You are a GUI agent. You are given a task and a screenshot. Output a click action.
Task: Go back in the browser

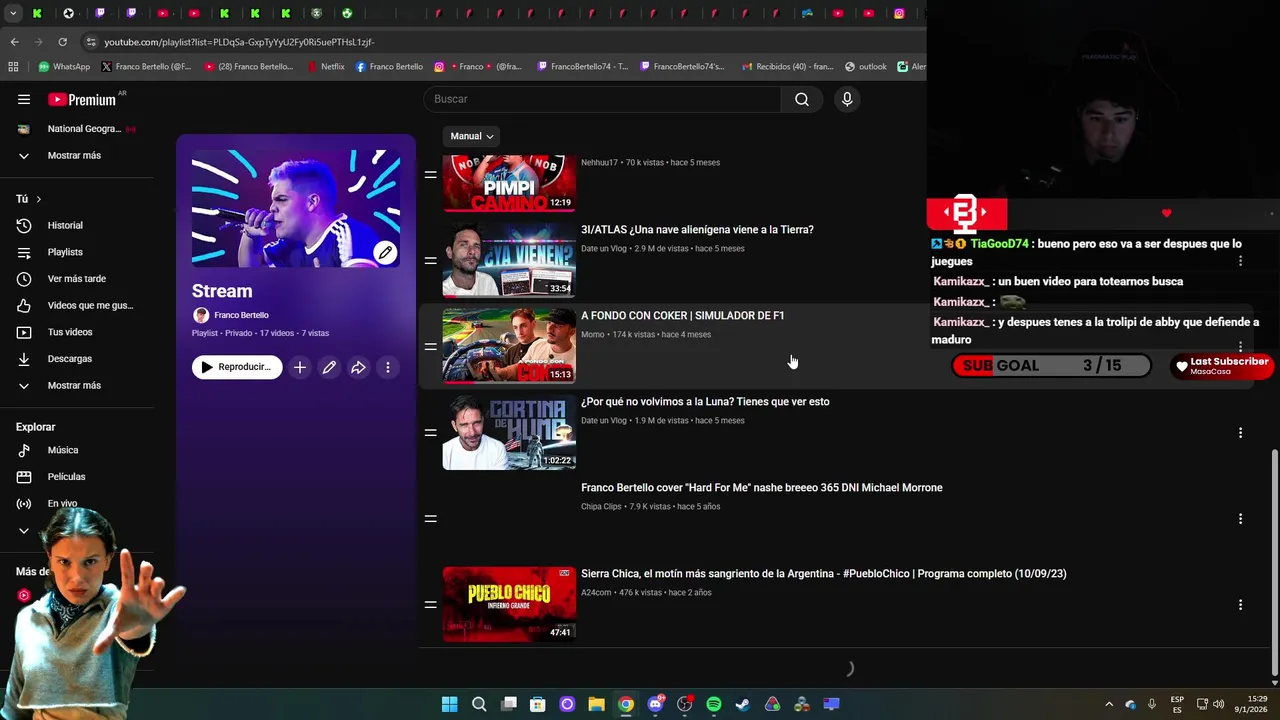14,42
